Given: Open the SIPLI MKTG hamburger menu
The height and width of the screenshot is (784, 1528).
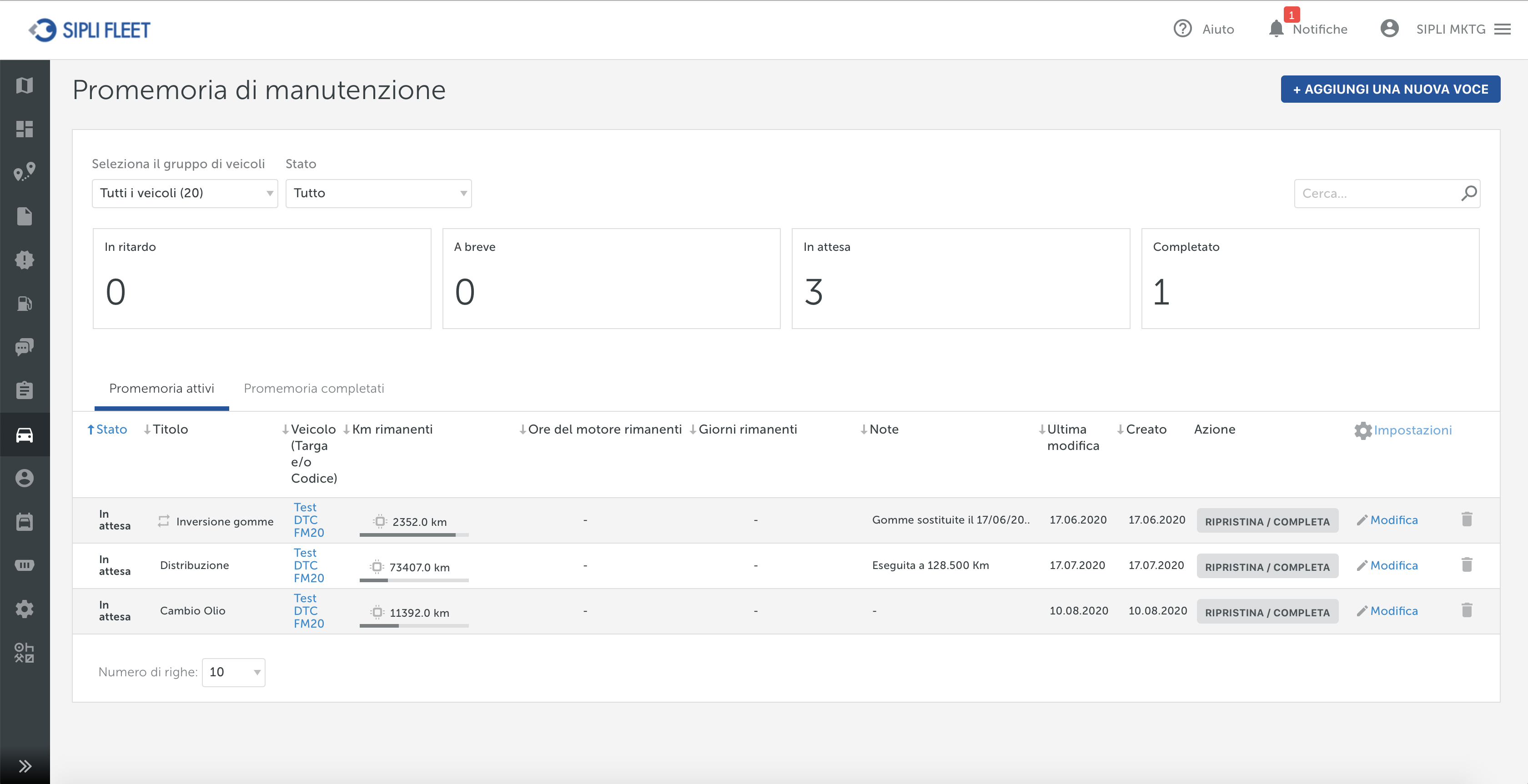Looking at the screenshot, I should click(x=1502, y=29).
